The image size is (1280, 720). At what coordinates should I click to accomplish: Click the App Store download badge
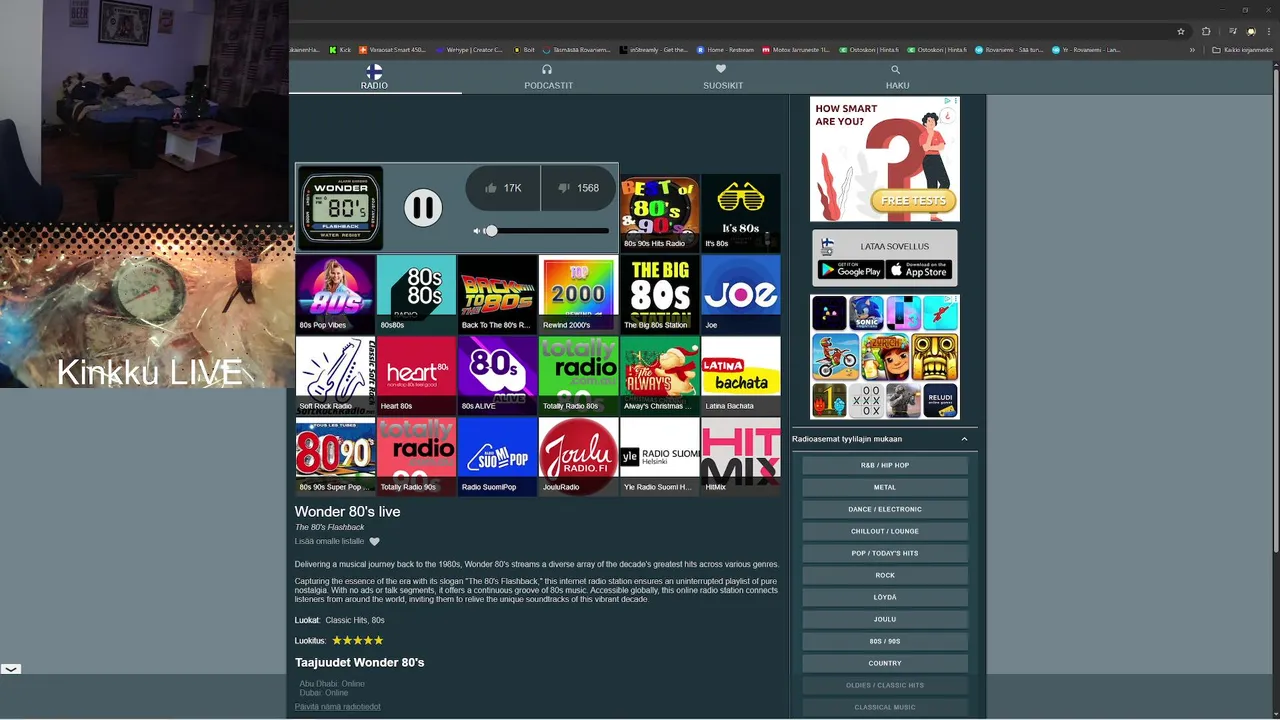point(918,270)
